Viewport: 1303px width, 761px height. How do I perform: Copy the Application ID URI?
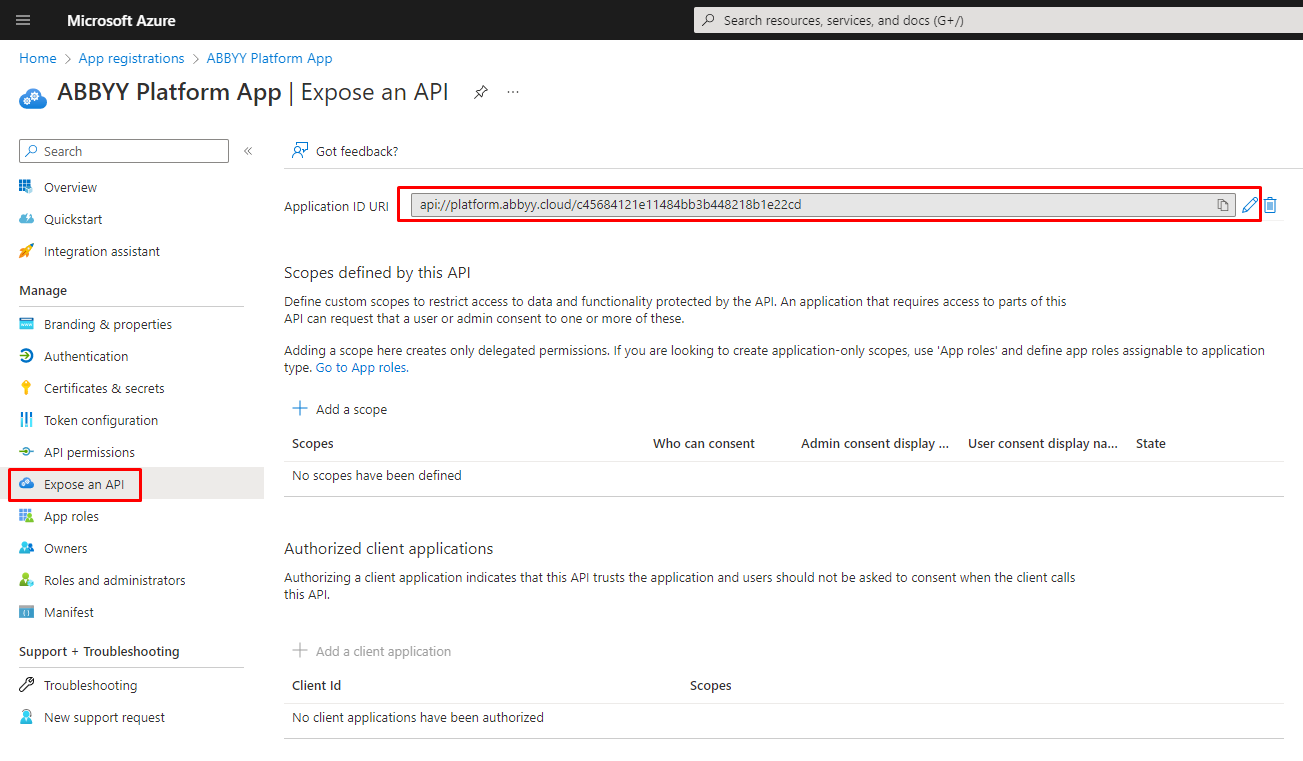pyautogui.click(x=1221, y=204)
